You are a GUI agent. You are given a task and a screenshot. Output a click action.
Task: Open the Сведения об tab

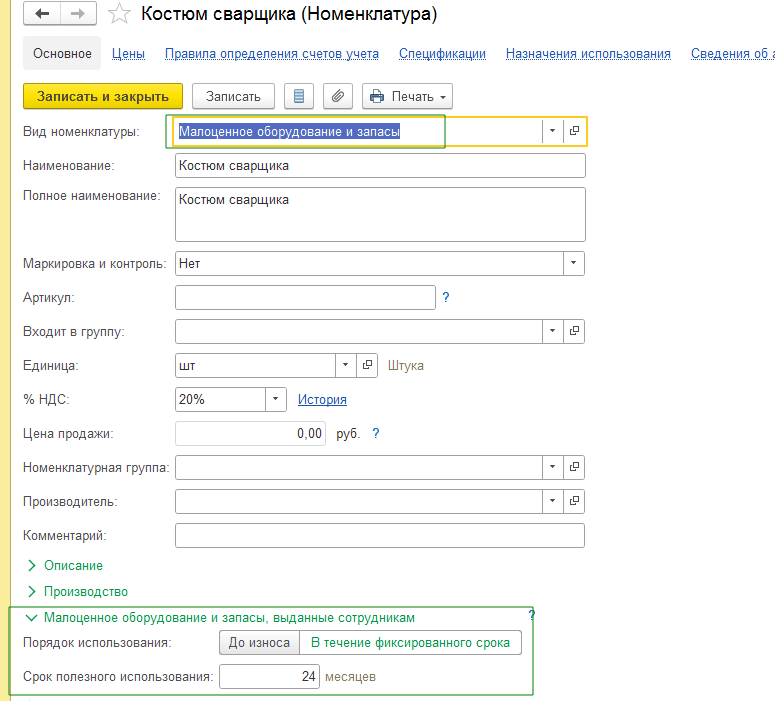(732, 53)
